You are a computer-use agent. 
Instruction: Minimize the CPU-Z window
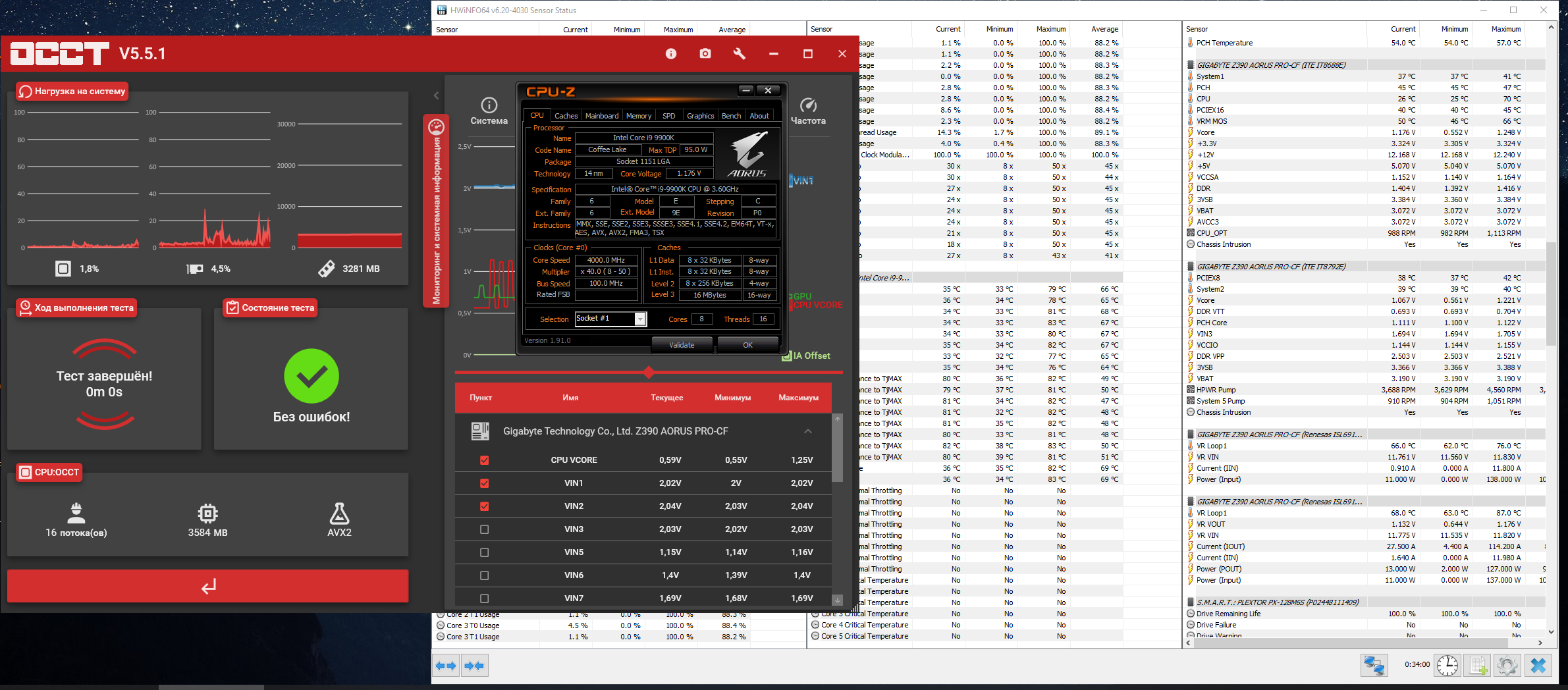pos(746,90)
